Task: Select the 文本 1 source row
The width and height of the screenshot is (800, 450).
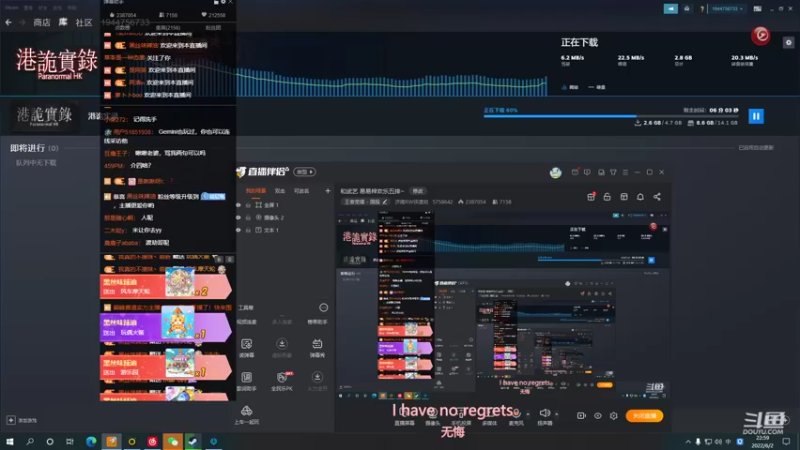Action: pyautogui.click(x=284, y=230)
